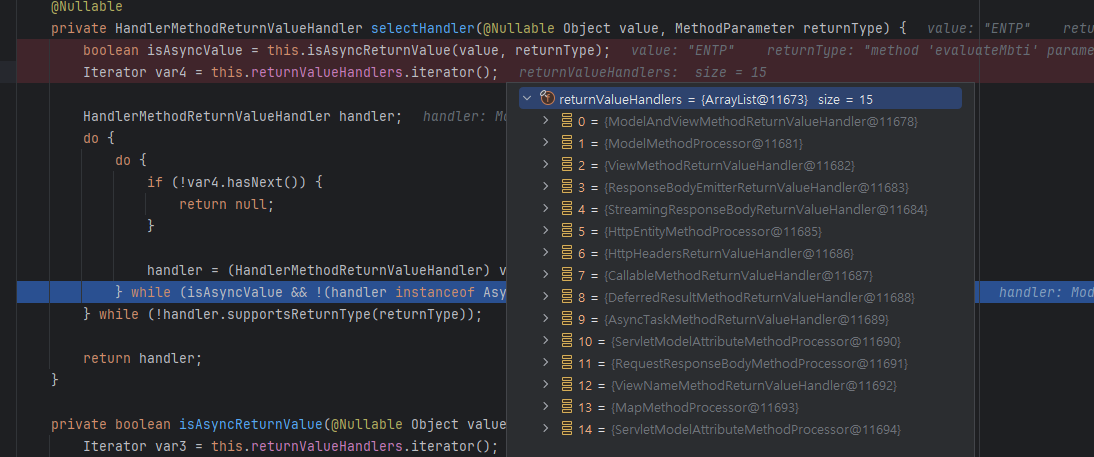The image size is (1094, 457).
Task: Expand element 11 RequestResponseBodyMethodProcessor
Action: tap(546, 364)
